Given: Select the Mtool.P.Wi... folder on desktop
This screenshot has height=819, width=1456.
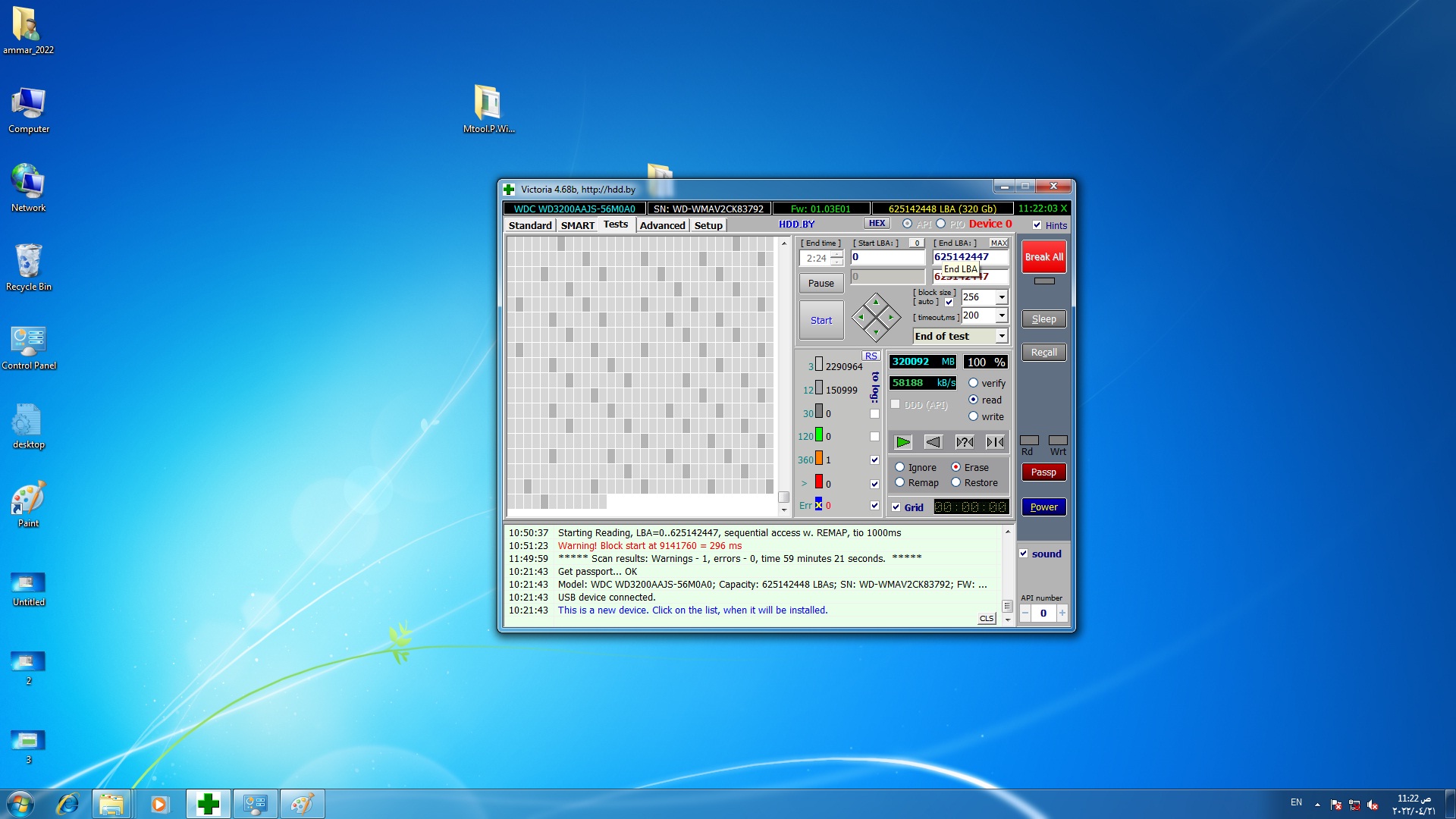Looking at the screenshot, I should 488,108.
